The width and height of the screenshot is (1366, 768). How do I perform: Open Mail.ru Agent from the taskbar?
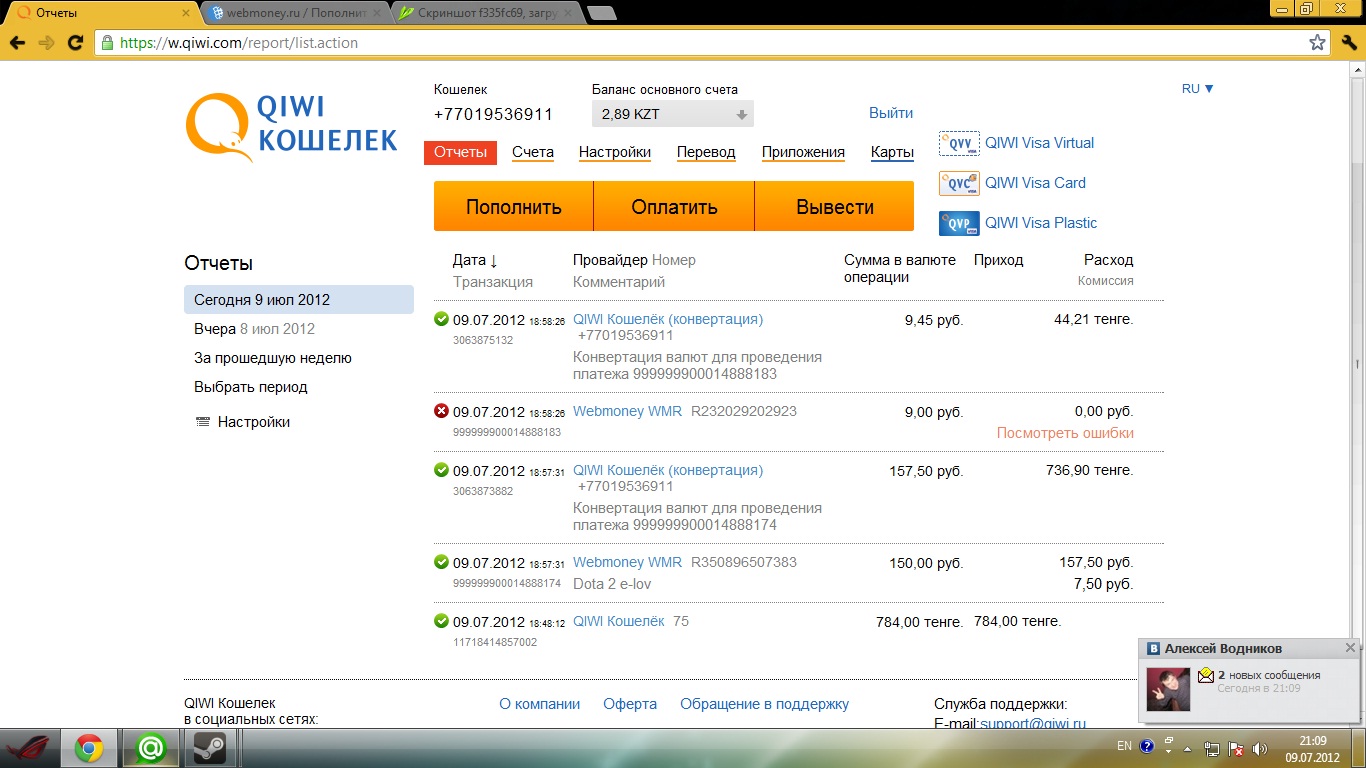click(x=151, y=748)
